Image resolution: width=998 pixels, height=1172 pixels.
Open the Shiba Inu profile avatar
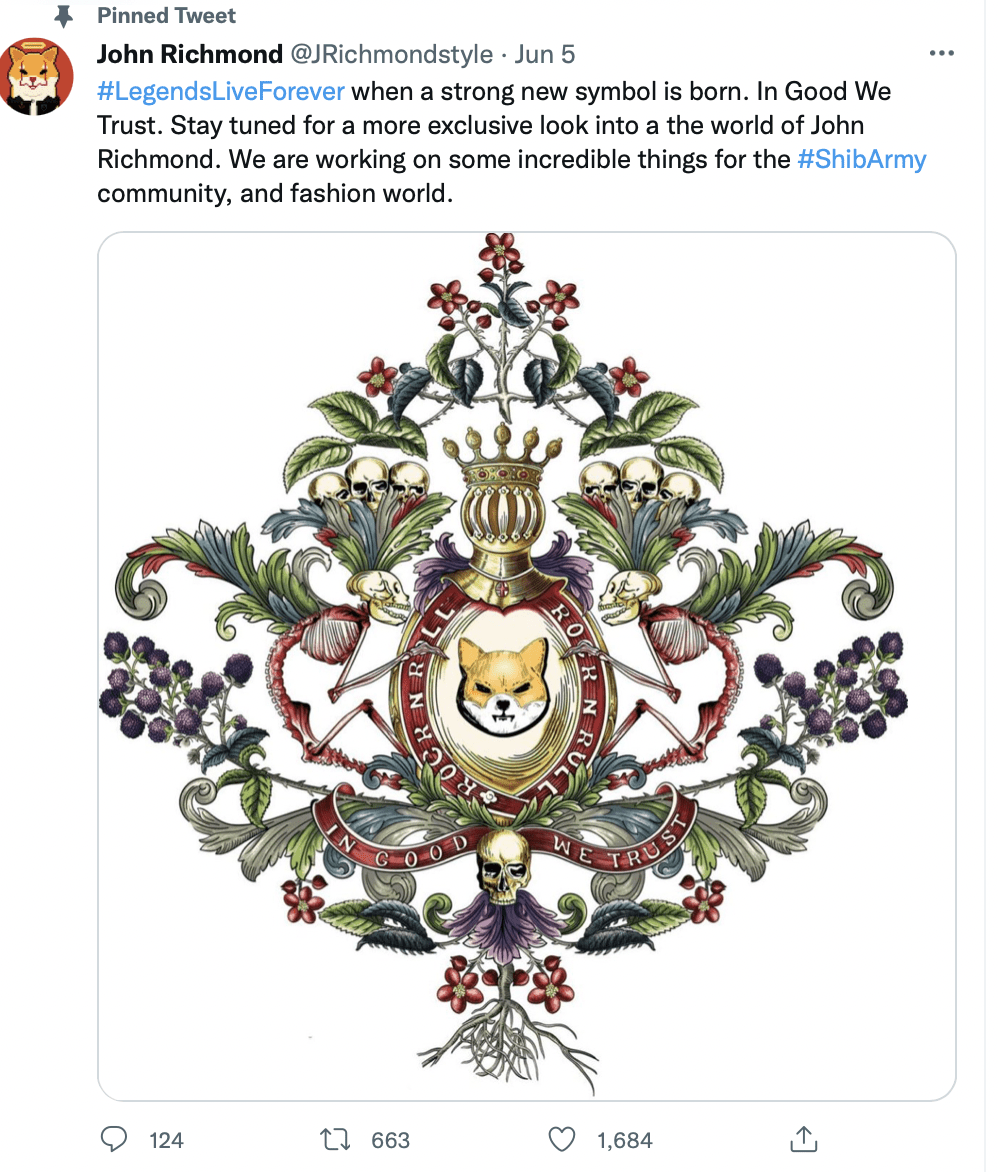36,76
